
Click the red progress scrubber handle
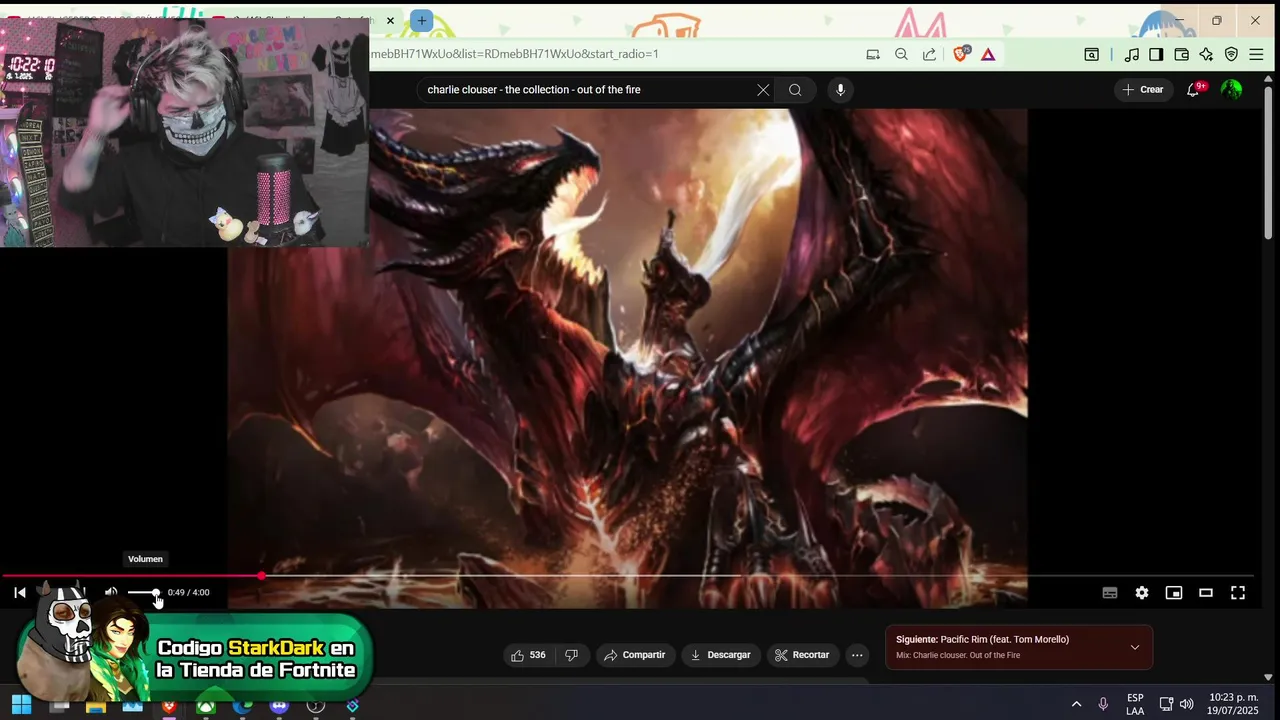click(262, 576)
